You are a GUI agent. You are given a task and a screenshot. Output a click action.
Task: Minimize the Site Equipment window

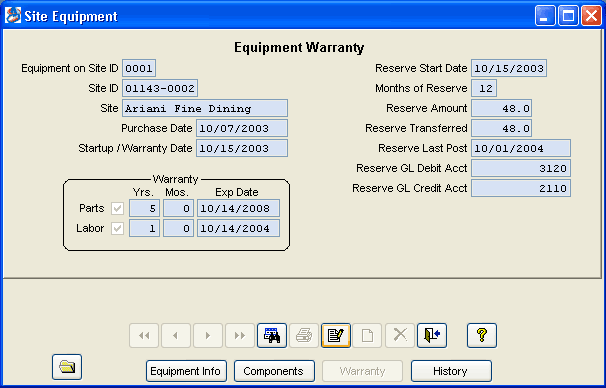[545, 16]
